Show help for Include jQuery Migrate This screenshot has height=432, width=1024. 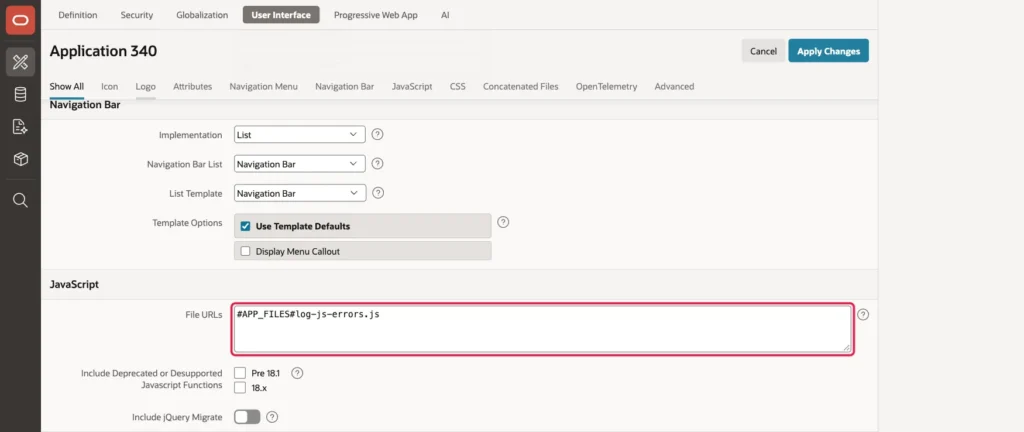tap(272, 417)
